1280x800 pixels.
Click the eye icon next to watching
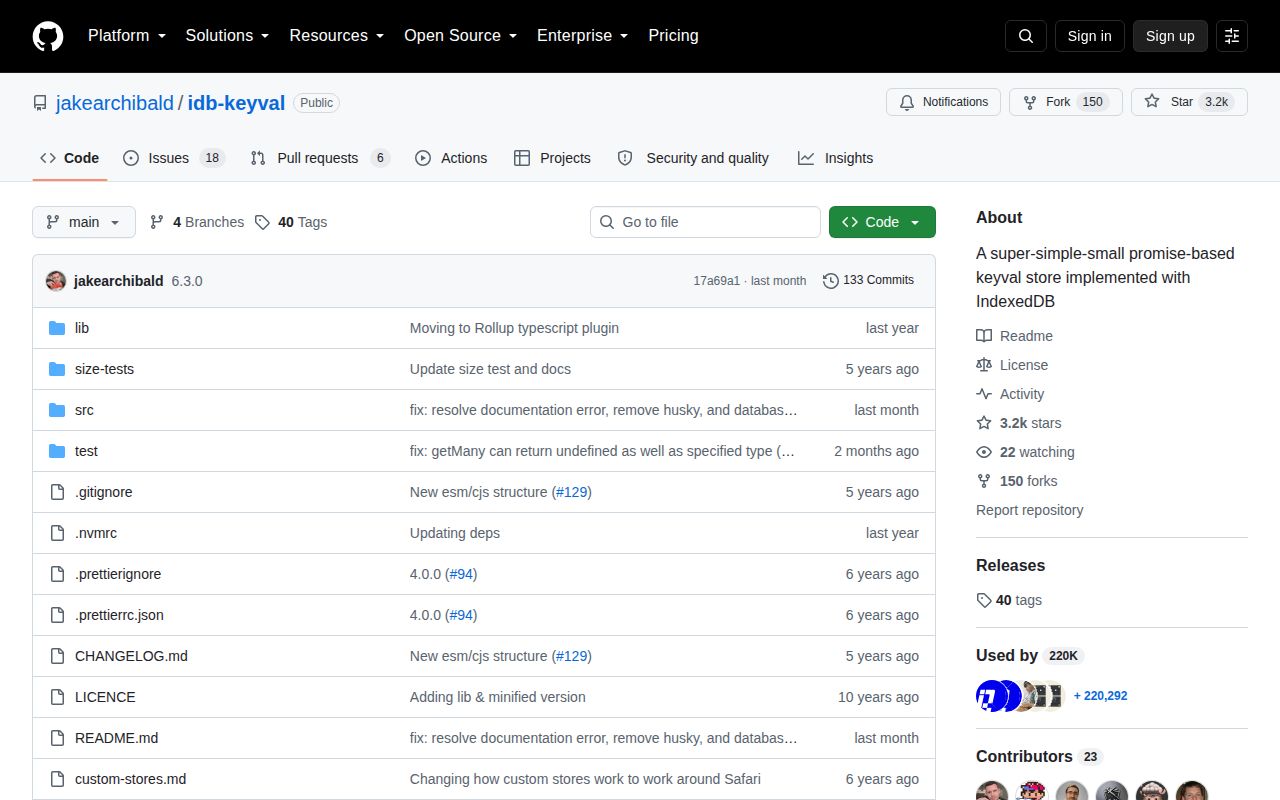click(x=984, y=452)
